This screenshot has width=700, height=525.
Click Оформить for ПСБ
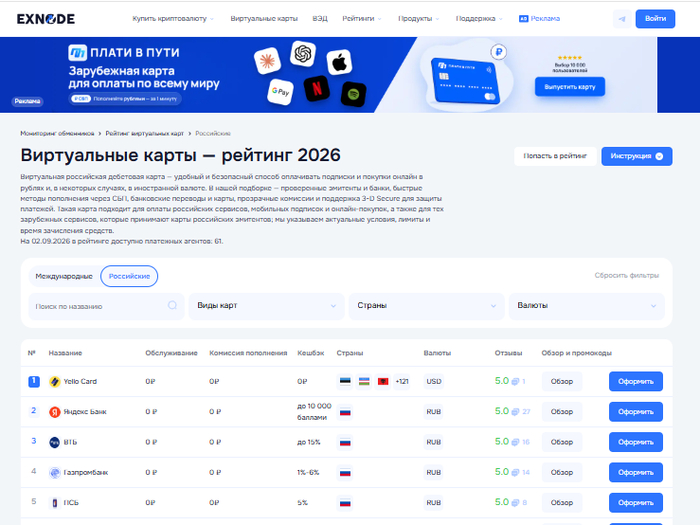tap(636, 503)
